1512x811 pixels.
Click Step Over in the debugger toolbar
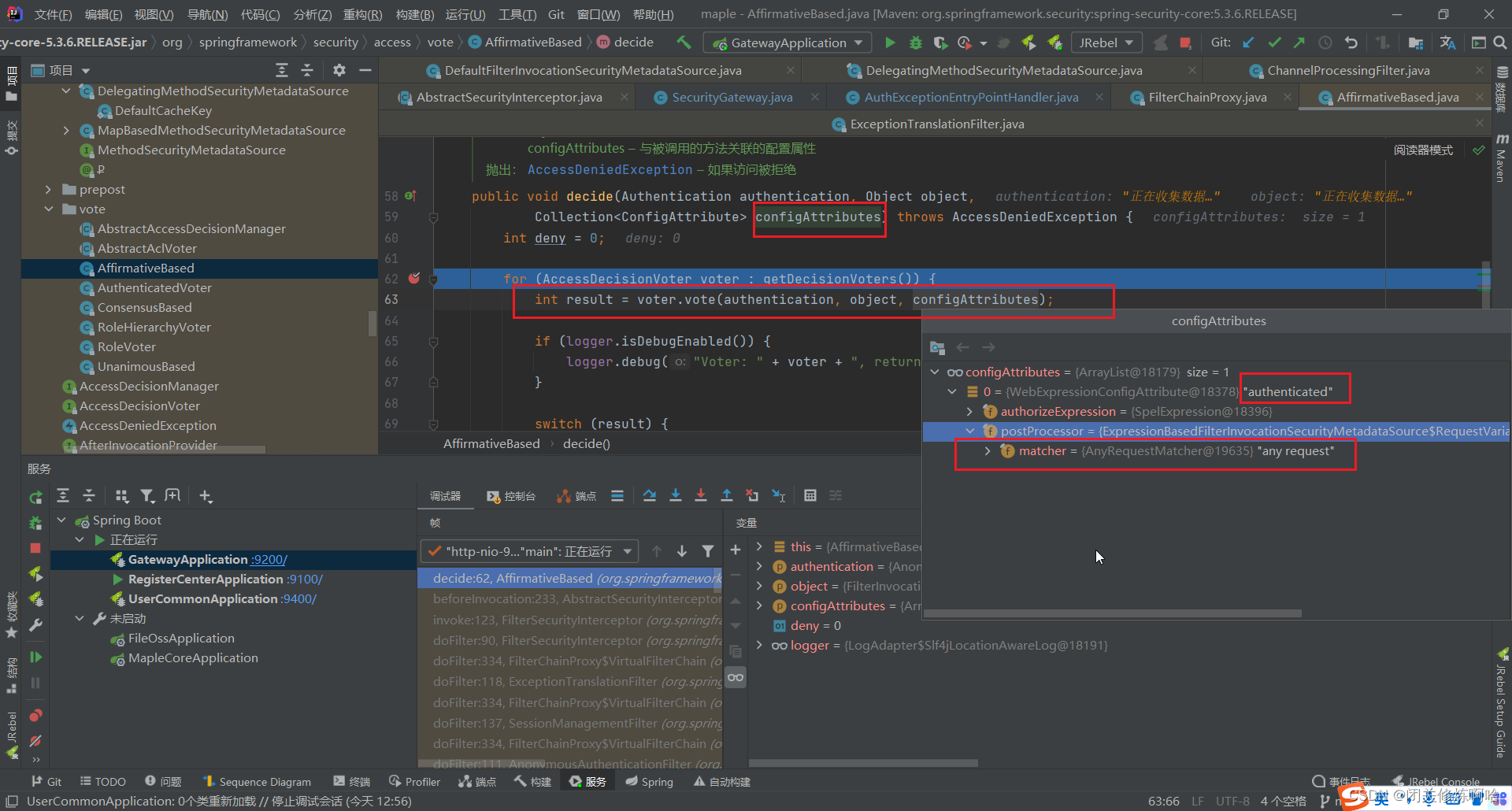(x=649, y=495)
